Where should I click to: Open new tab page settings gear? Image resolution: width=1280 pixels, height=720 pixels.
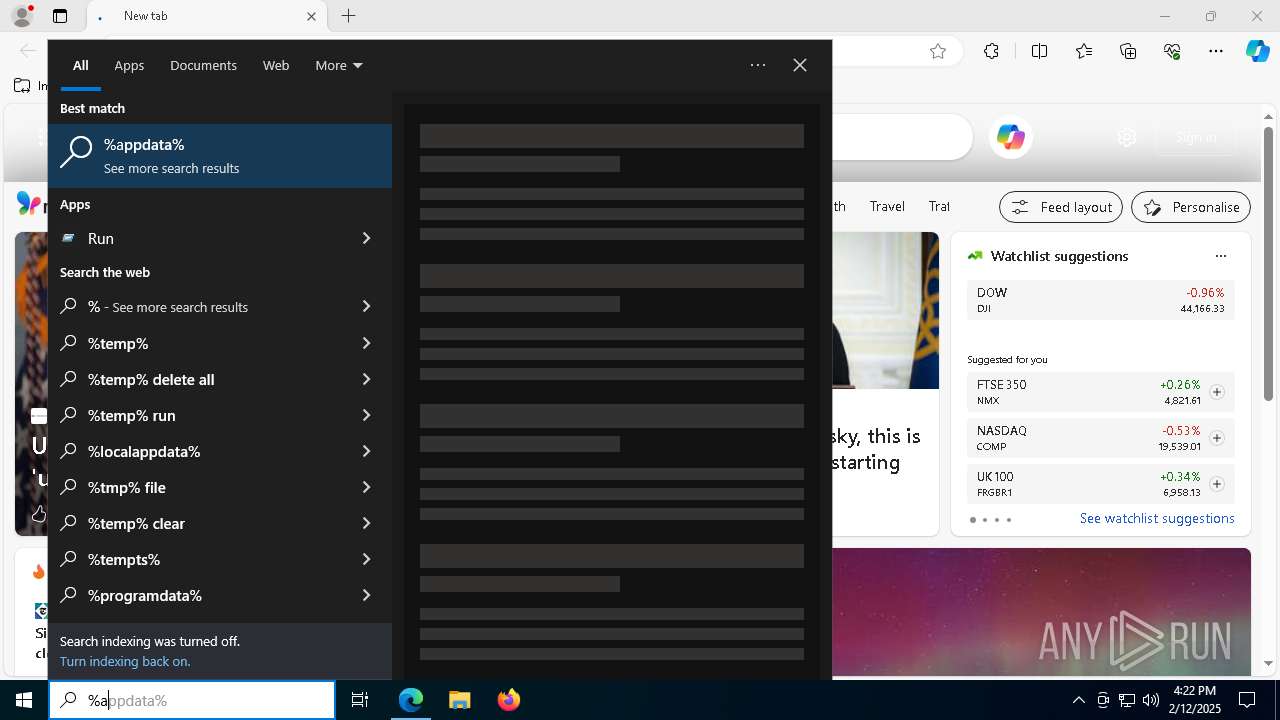(1127, 137)
